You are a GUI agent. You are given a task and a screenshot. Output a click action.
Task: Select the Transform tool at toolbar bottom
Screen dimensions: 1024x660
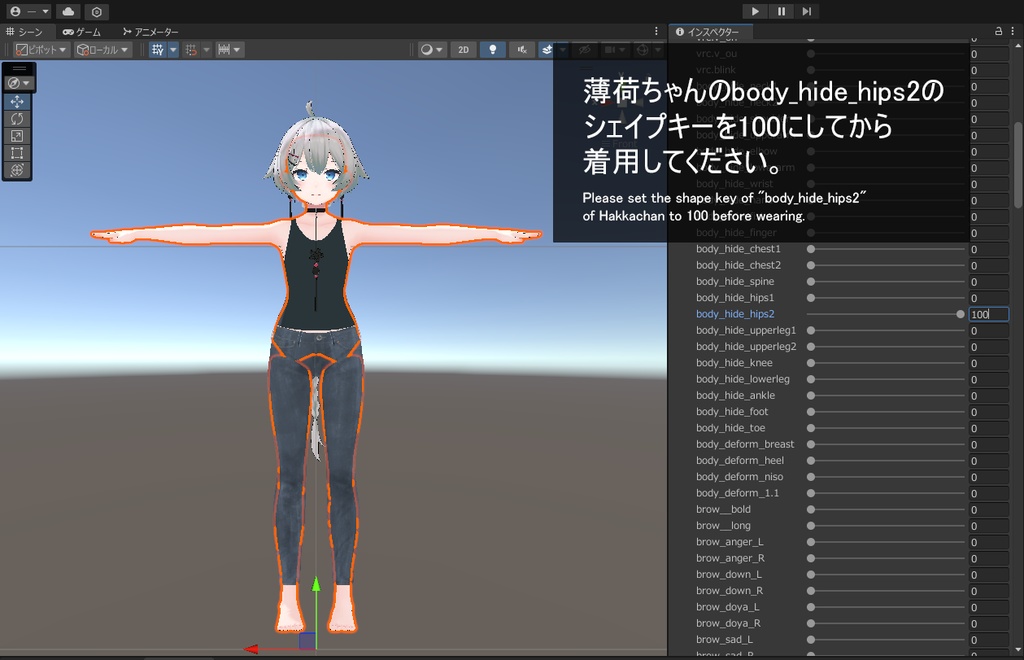coord(17,170)
